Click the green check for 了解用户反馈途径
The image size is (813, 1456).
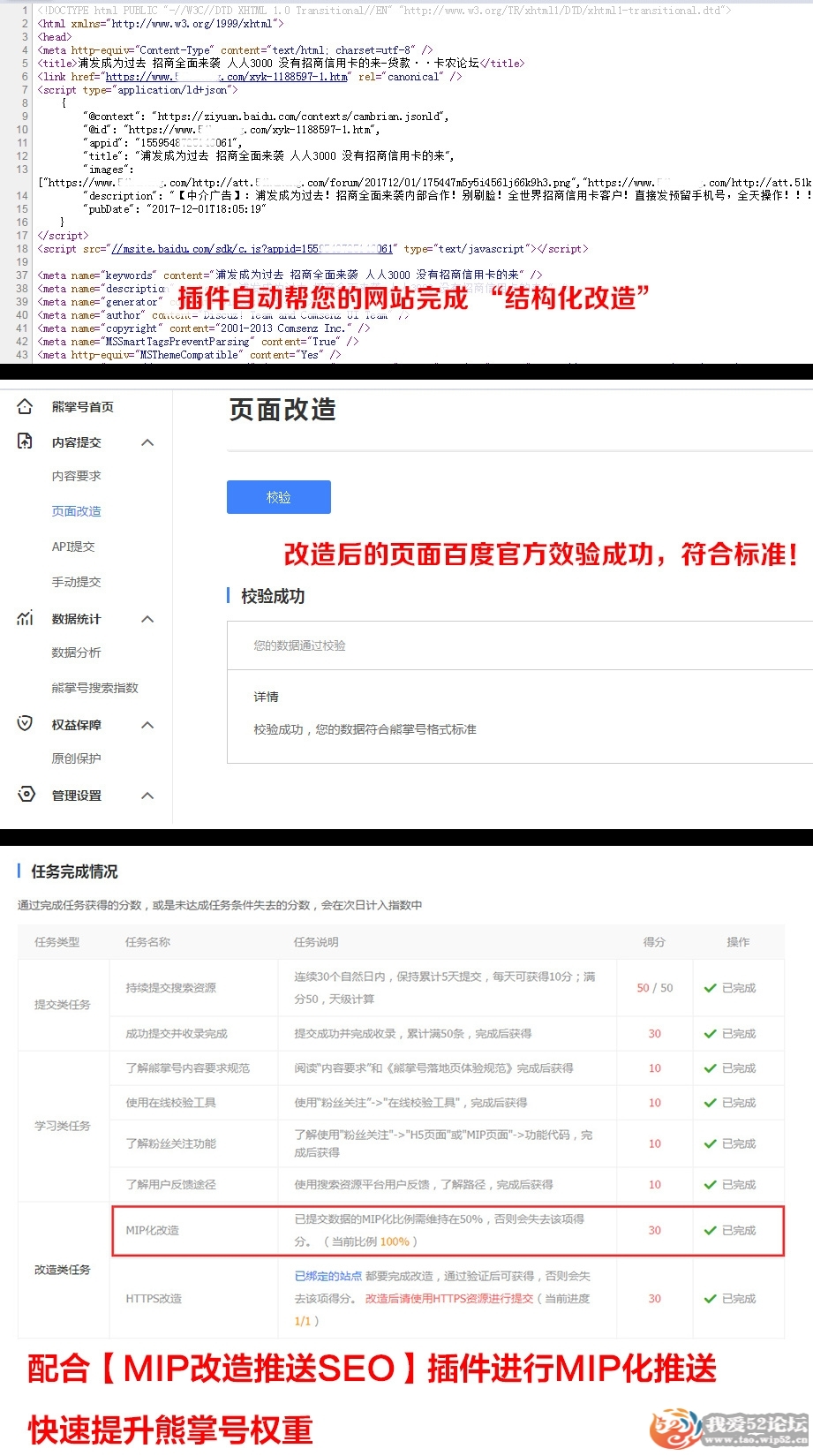(x=710, y=1184)
